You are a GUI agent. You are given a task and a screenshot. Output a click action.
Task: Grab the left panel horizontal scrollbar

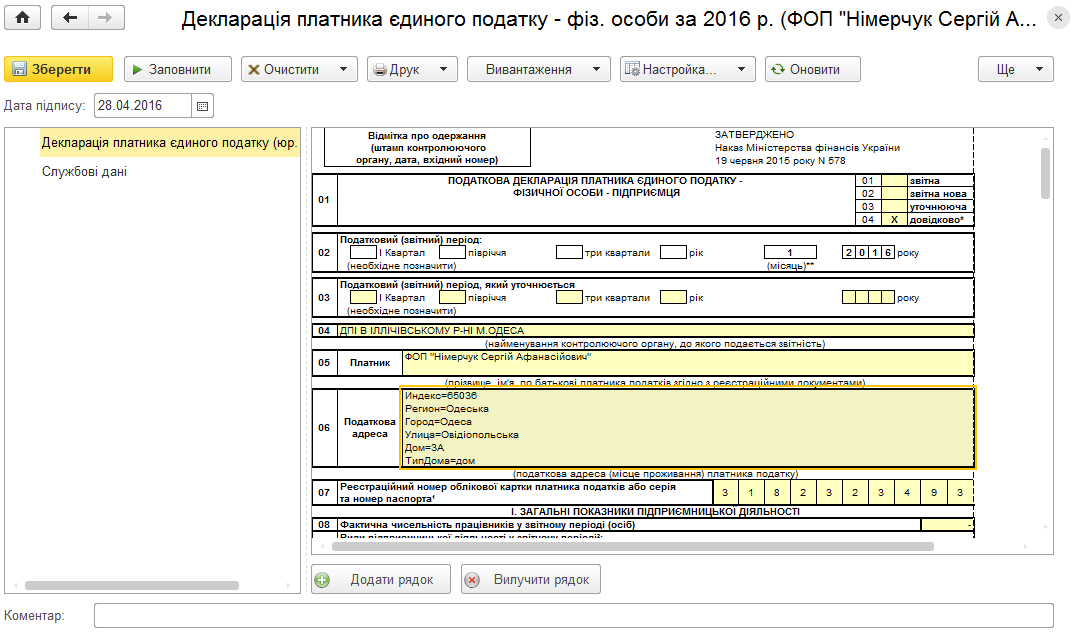point(131,585)
